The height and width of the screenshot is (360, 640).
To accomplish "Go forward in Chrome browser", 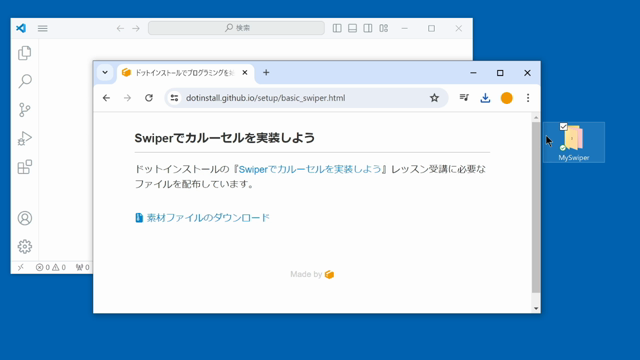I will click(127, 98).
